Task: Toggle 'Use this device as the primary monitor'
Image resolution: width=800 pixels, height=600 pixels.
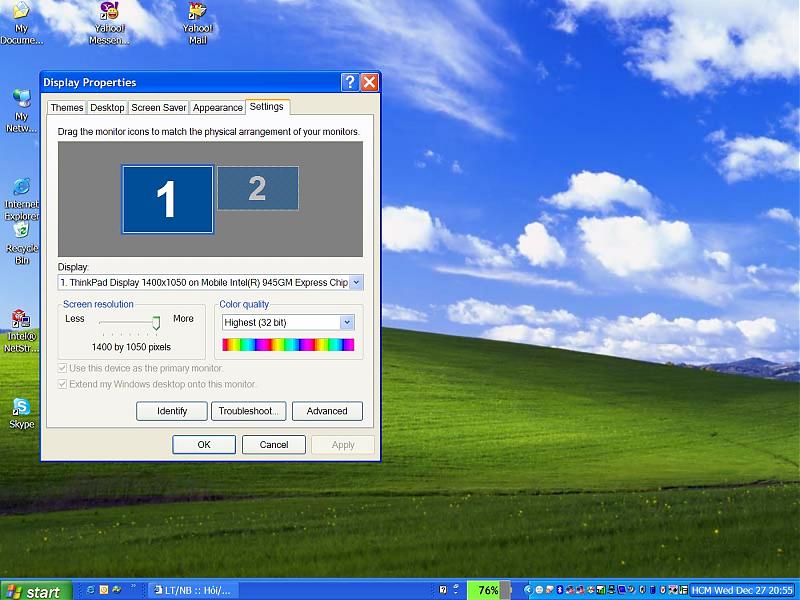Action: tap(63, 368)
